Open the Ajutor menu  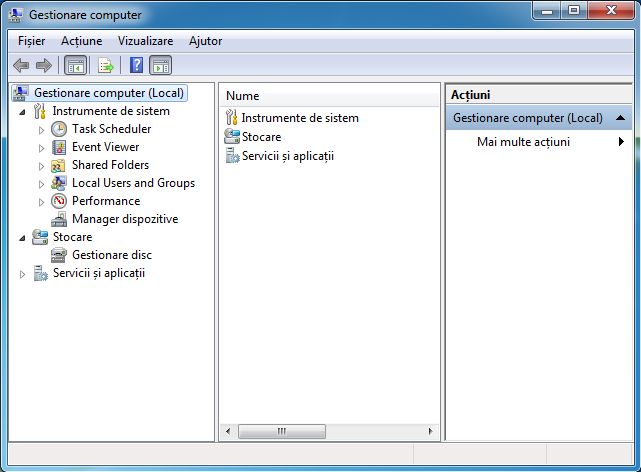click(x=205, y=41)
